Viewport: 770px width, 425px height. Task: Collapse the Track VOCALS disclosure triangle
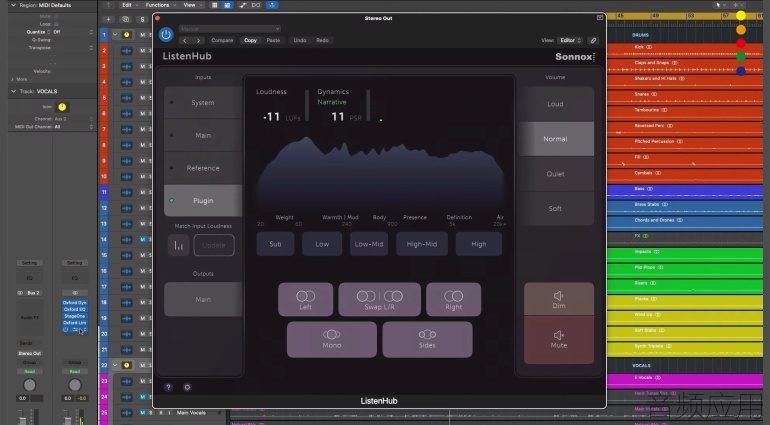click(x=13, y=91)
